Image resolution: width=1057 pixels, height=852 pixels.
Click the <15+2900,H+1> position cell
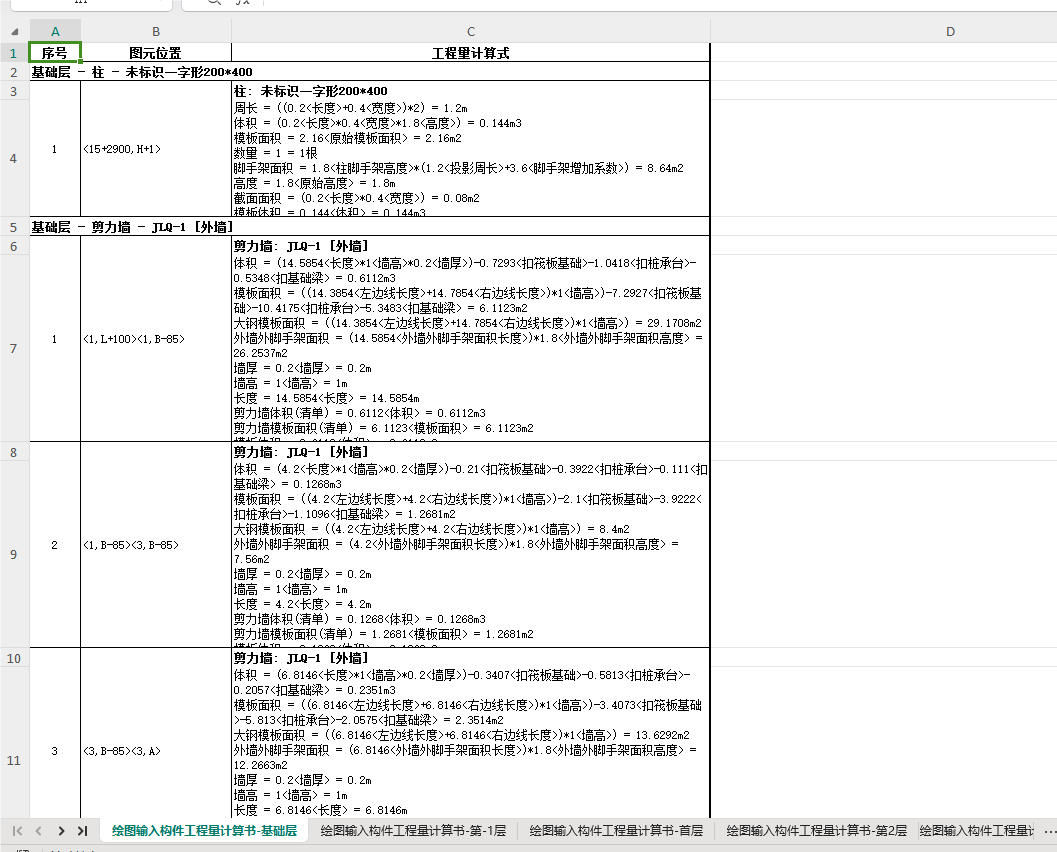click(156, 149)
